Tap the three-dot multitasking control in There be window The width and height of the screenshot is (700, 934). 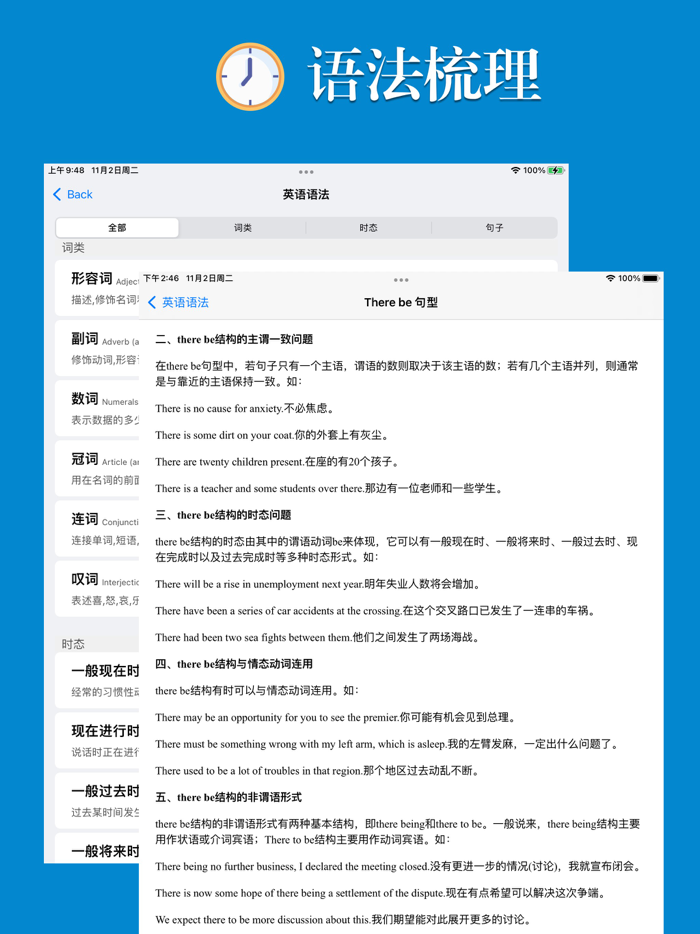(401, 279)
